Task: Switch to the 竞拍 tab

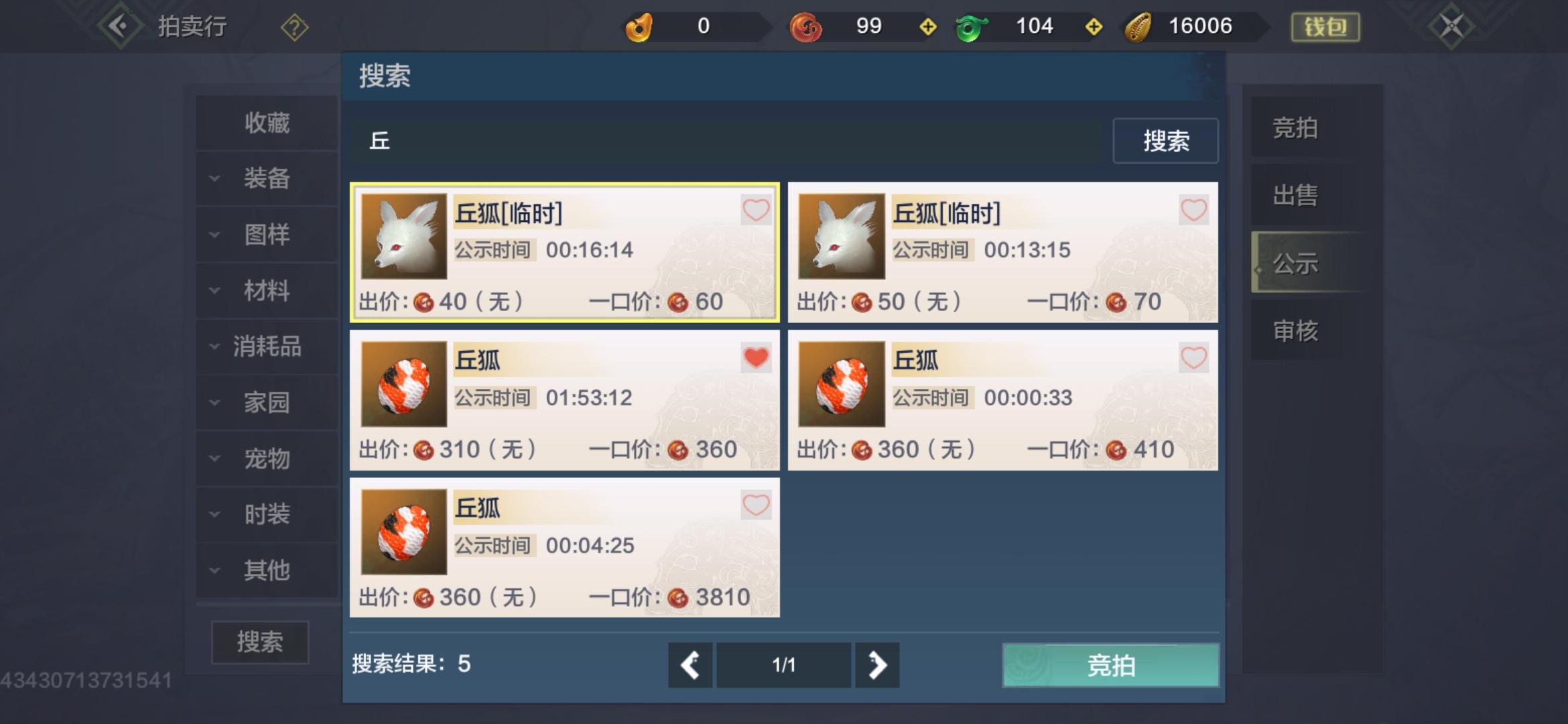Action: click(x=1297, y=127)
